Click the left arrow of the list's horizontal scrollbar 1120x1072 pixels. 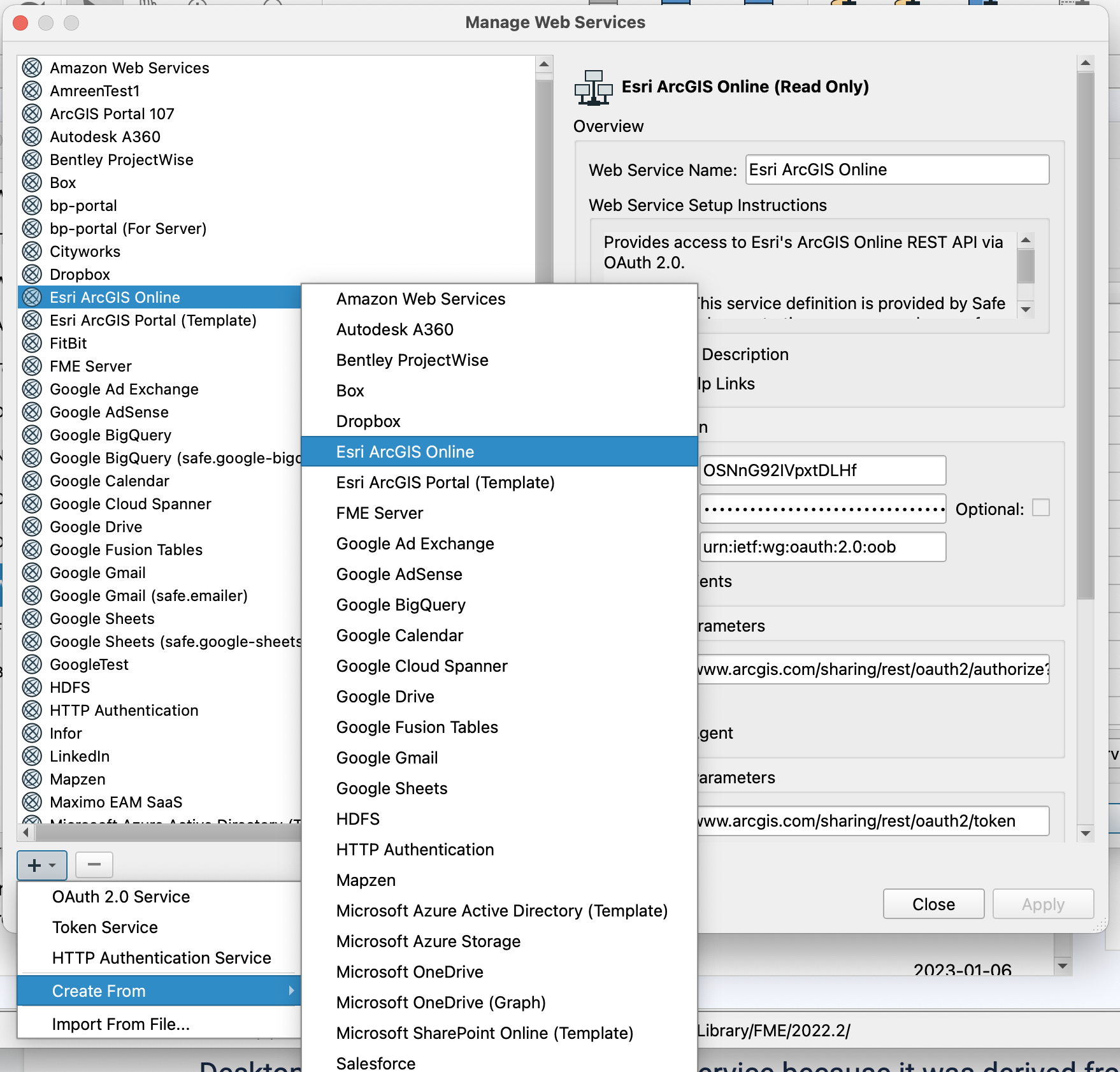[25, 832]
